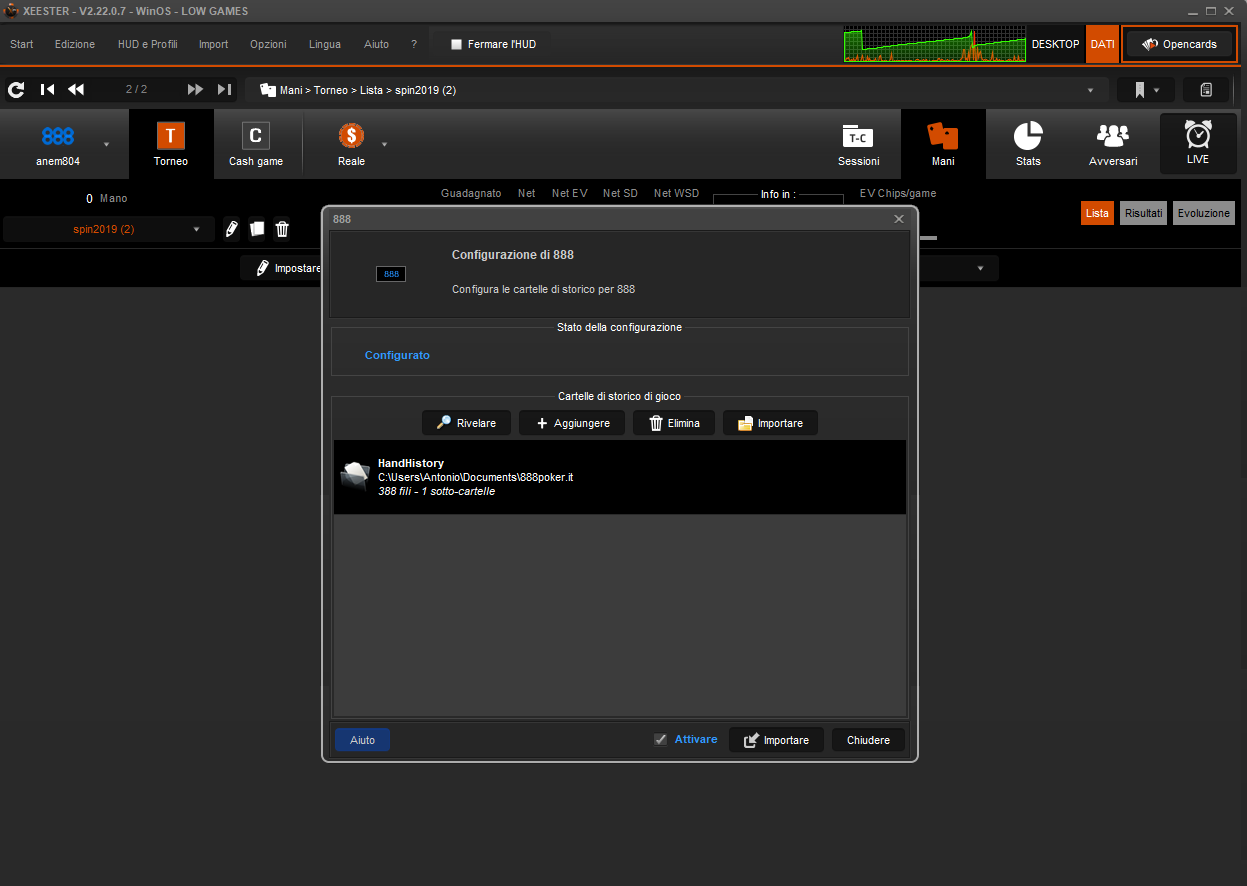Click the Elimina button
Viewport: 1247px width, 886px height.
click(674, 423)
